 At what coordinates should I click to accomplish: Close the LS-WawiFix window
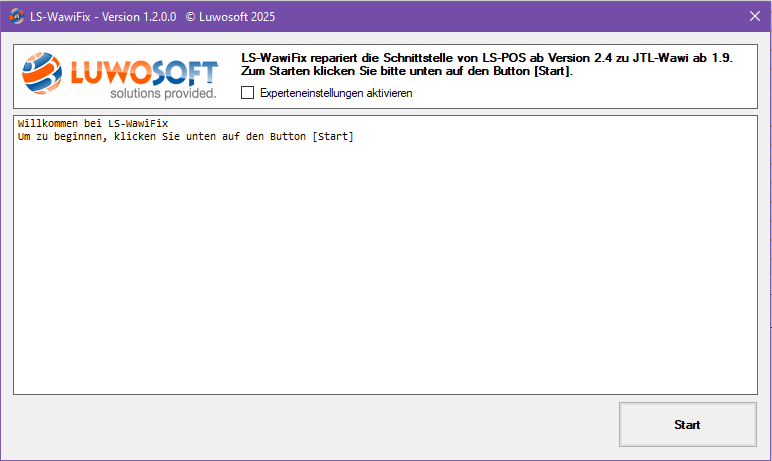click(755, 16)
